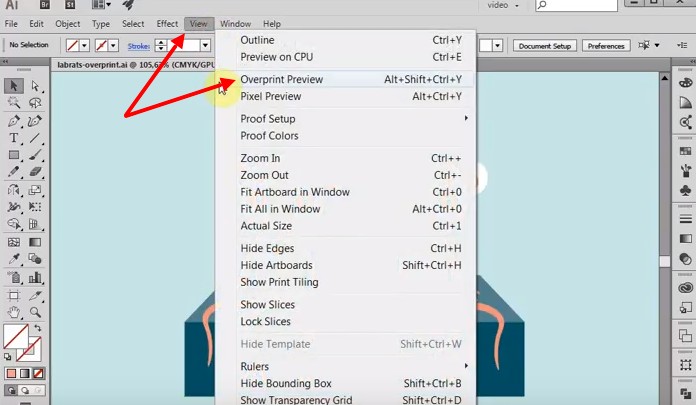Open the Window menu
The height and width of the screenshot is (405, 696).
[235, 23]
